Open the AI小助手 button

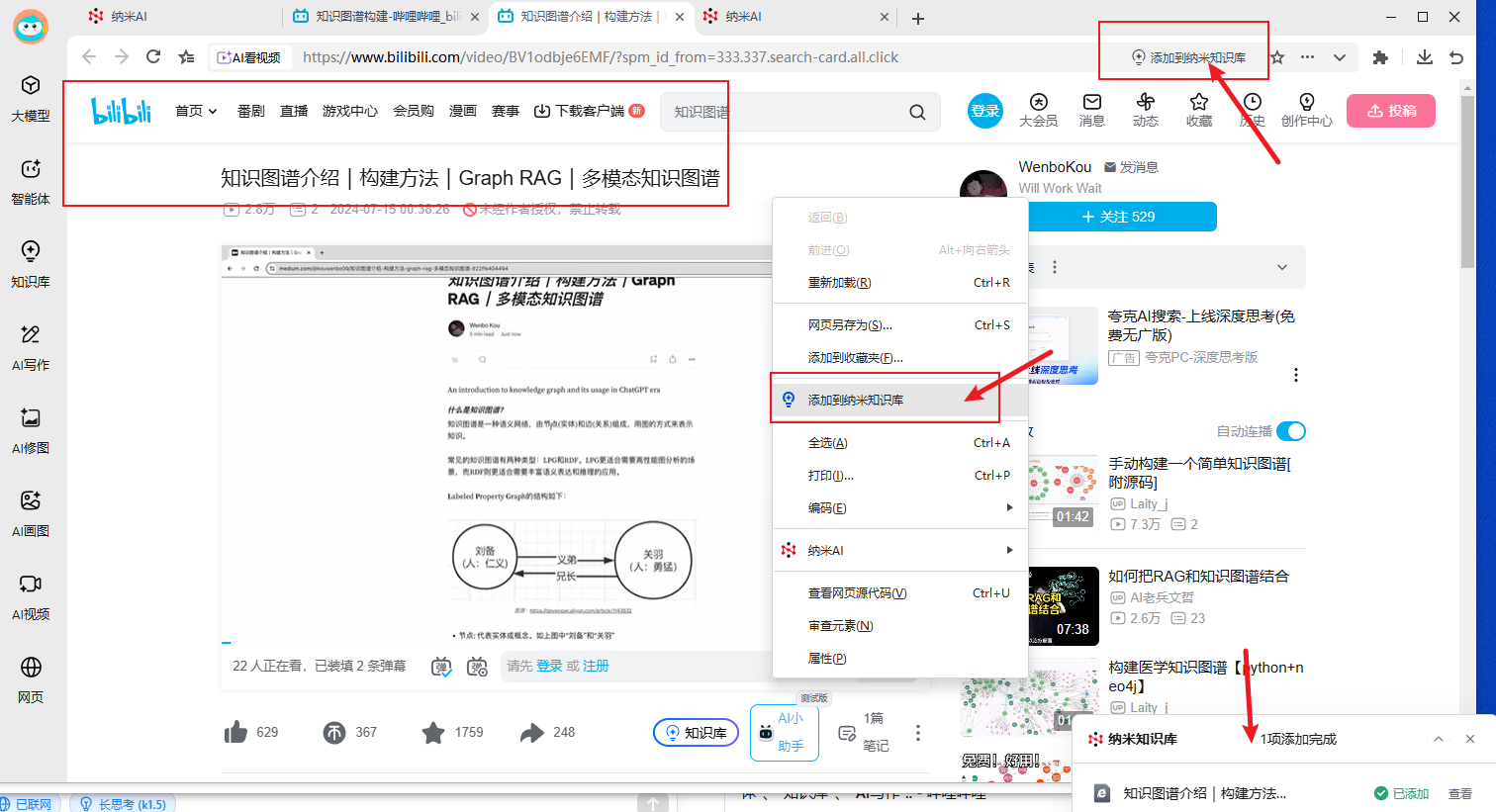[785, 732]
